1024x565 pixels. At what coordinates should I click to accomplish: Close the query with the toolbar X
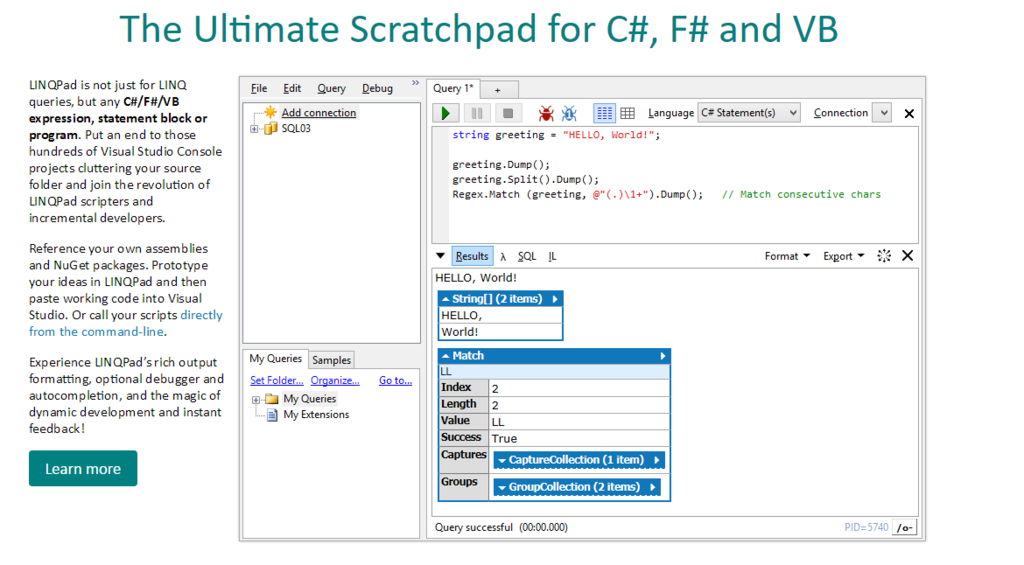click(909, 114)
